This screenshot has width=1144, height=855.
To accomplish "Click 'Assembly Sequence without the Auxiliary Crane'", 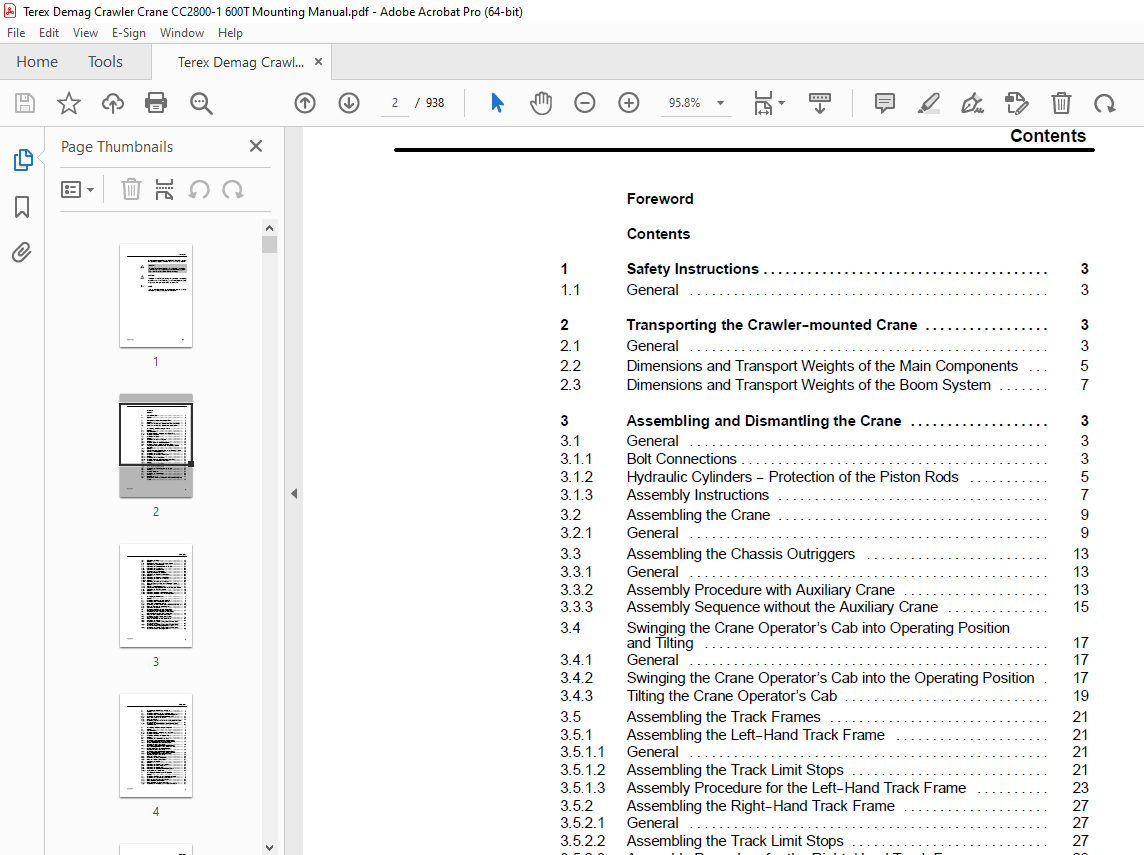I will (782, 607).
